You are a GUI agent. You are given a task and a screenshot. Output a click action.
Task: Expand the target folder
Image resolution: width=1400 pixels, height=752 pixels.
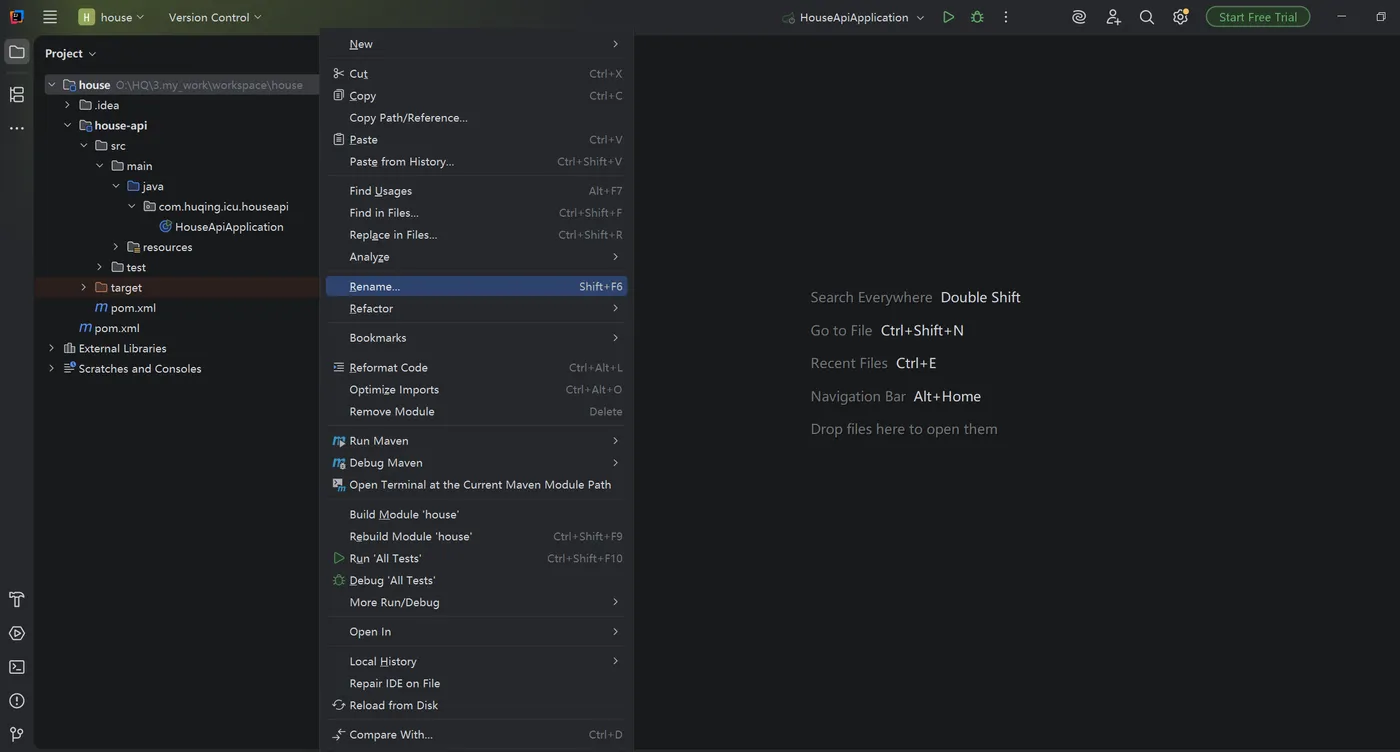[84, 287]
